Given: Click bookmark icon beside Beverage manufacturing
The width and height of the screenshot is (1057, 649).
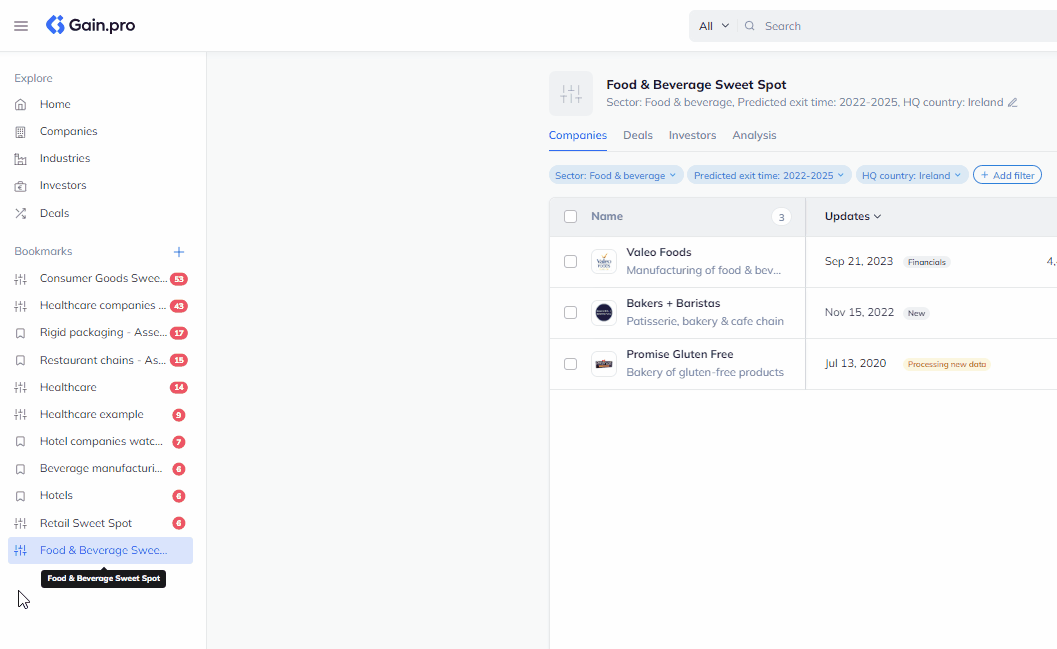Looking at the screenshot, I should click(x=20, y=468).
